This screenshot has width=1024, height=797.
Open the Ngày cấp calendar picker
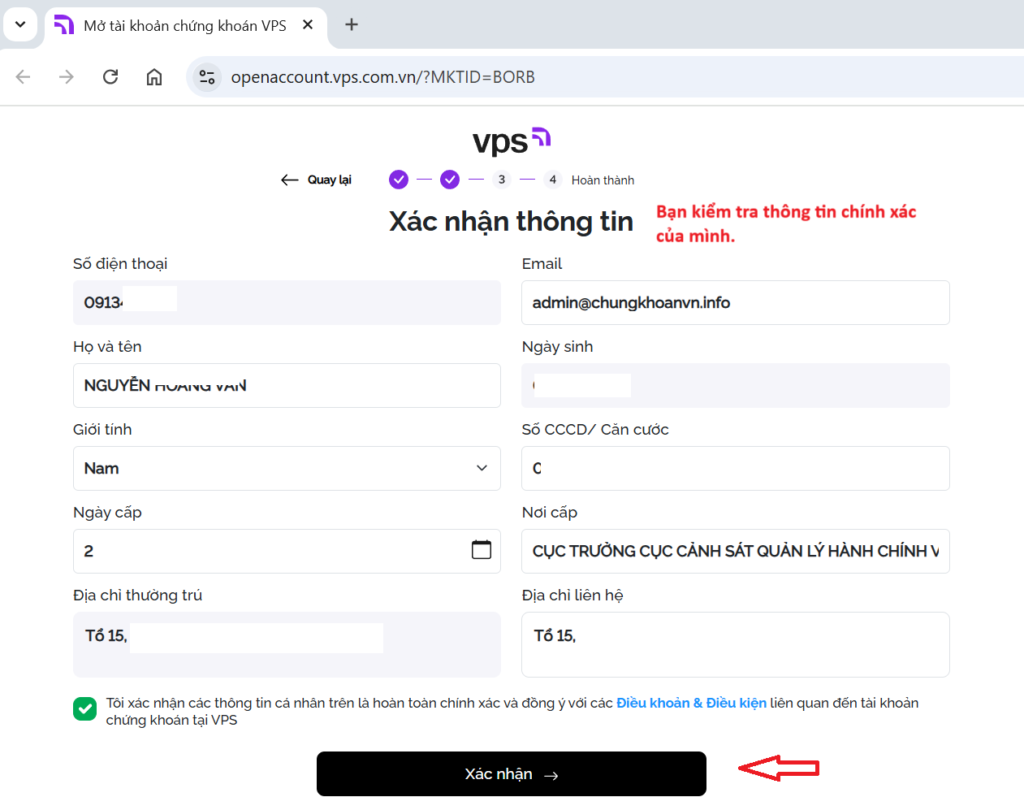click(x=481, y=550)
